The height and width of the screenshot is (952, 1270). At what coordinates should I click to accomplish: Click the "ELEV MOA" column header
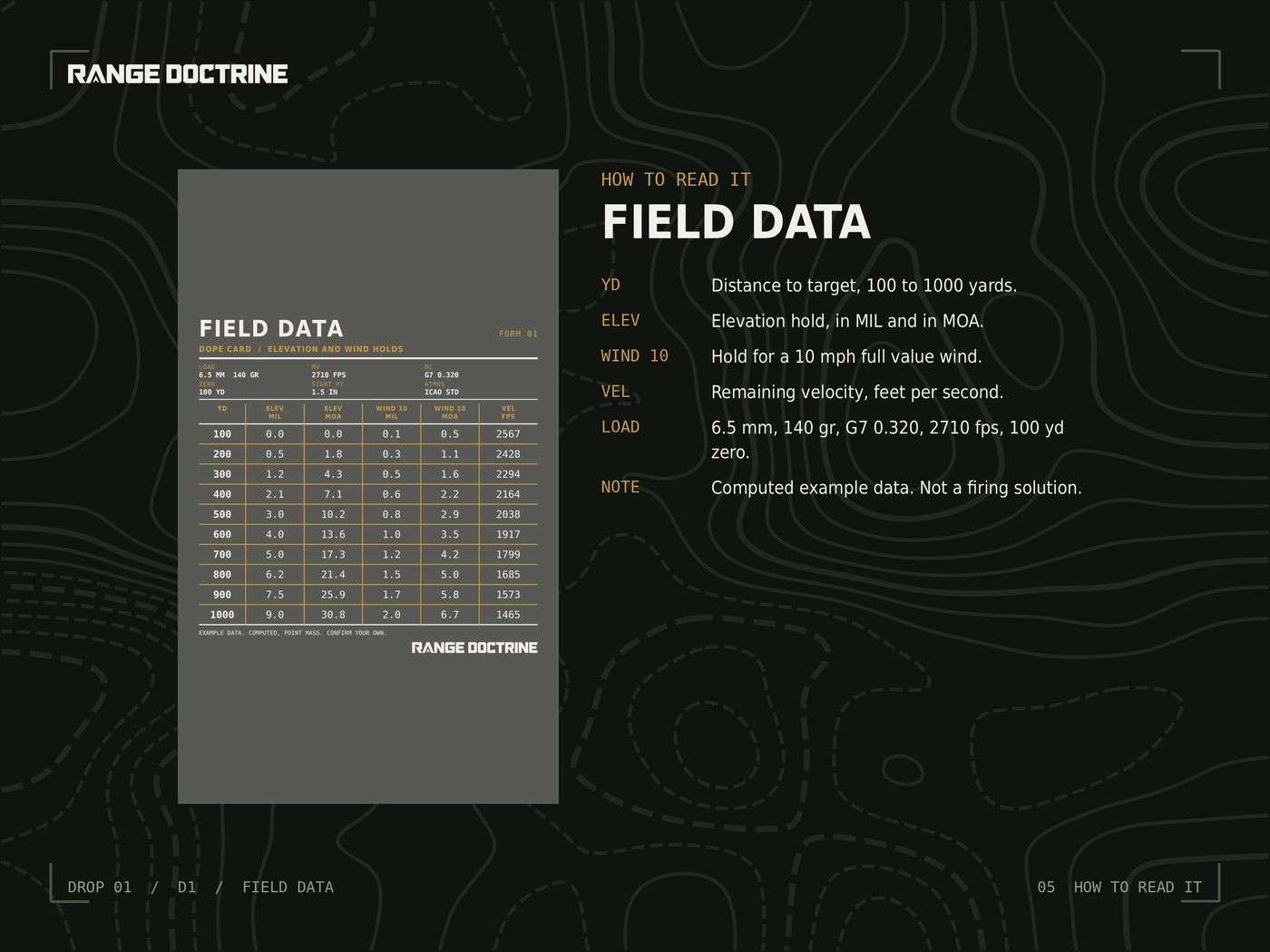(x=333, y=413)
